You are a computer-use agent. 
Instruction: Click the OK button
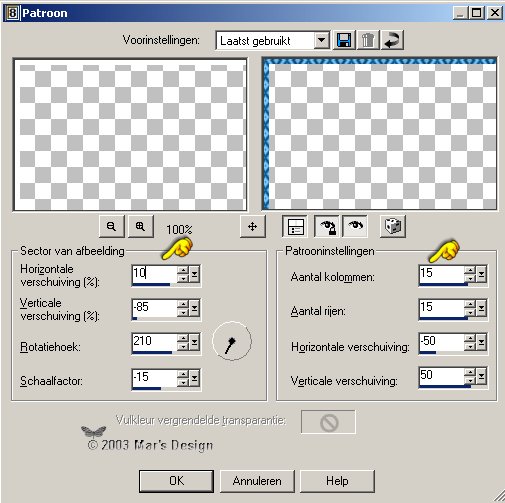point(176,481)
